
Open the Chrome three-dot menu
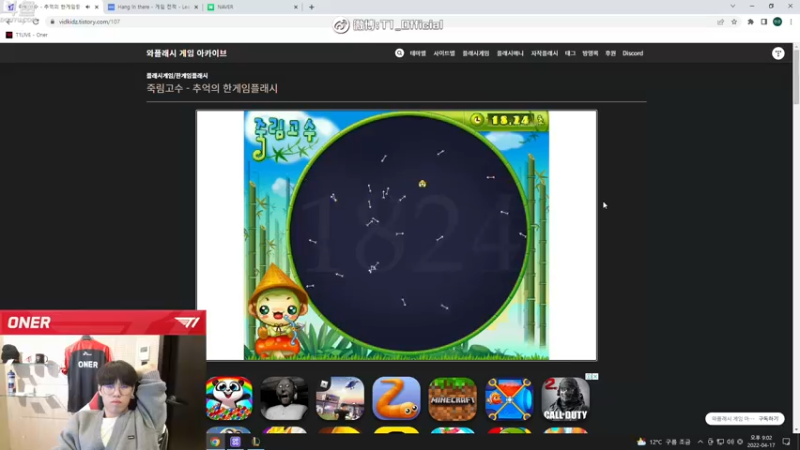791,22
